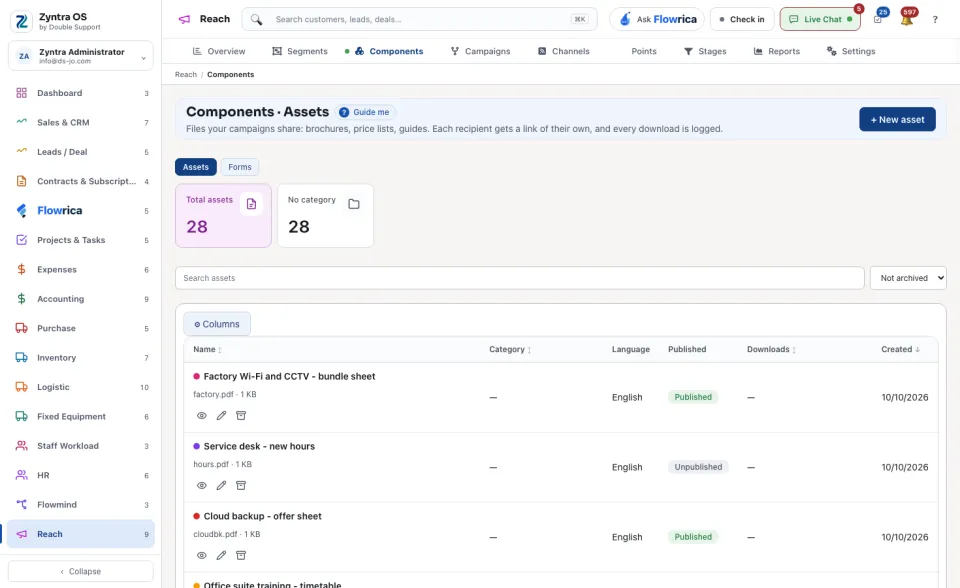Viewport: 960px width, 588px height.
Task: Archive the Cloud backup - offer sheet asset
Action: point(241,555)
